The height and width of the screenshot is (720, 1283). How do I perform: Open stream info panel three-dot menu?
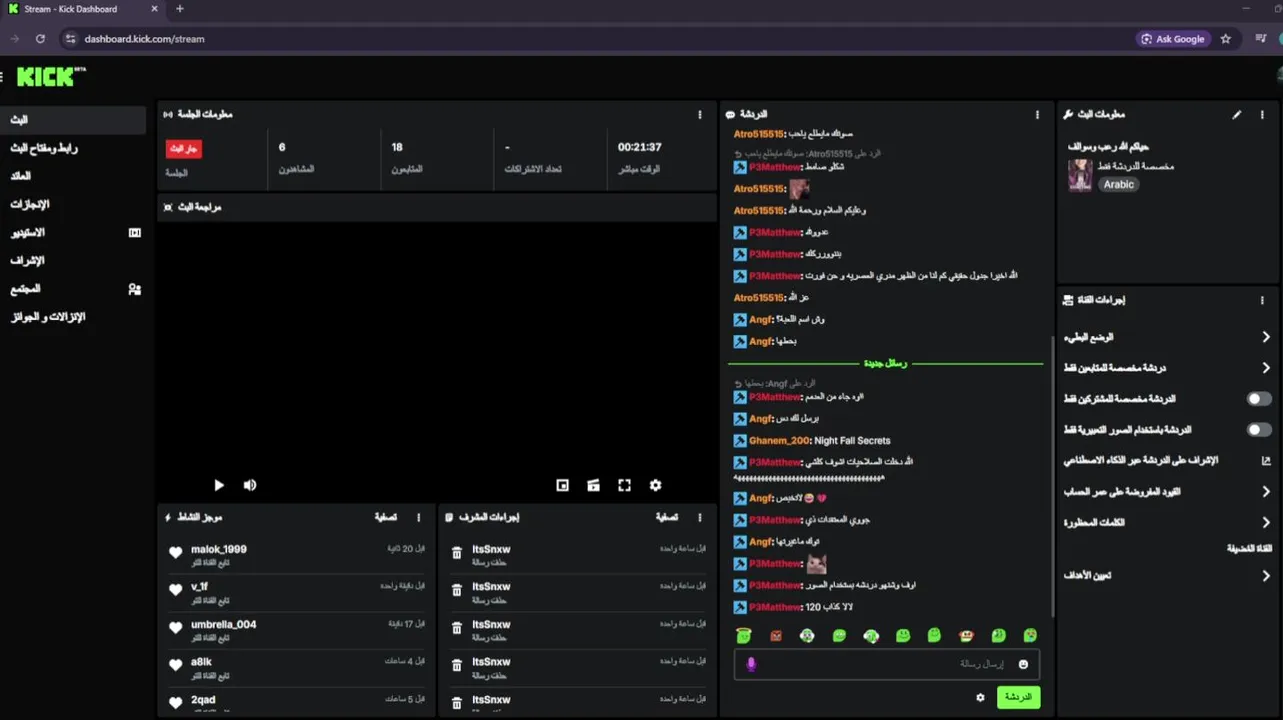pyautogui.click(x=1262, y=115)
